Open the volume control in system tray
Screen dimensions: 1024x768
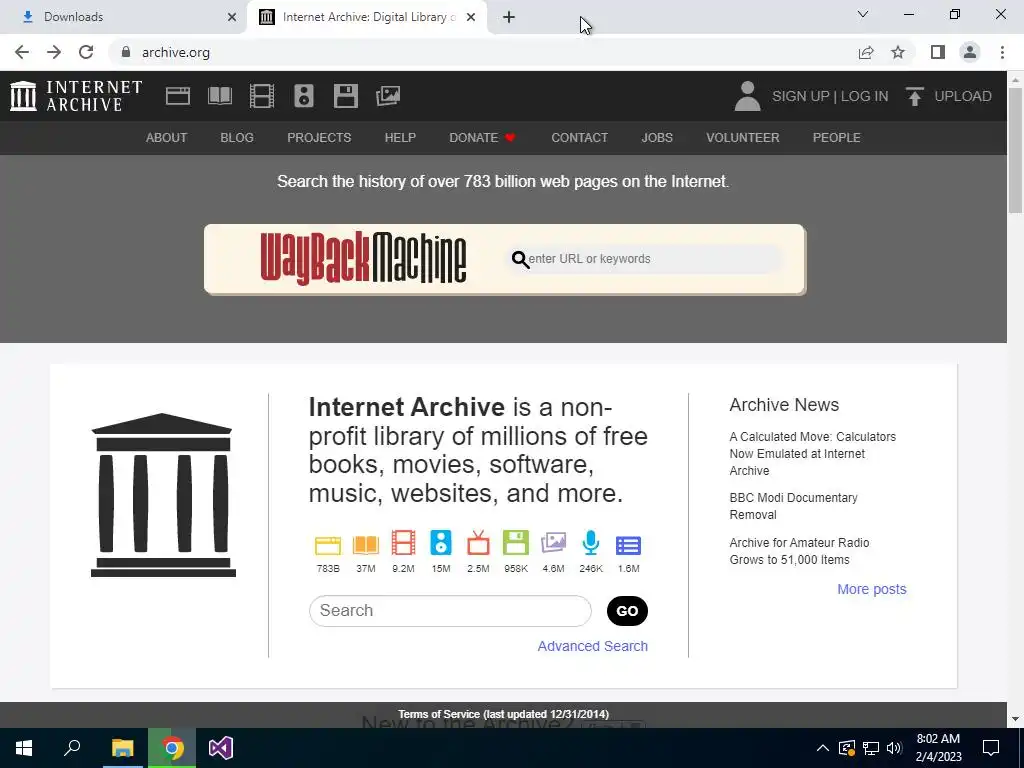click(x=894, y=748)
